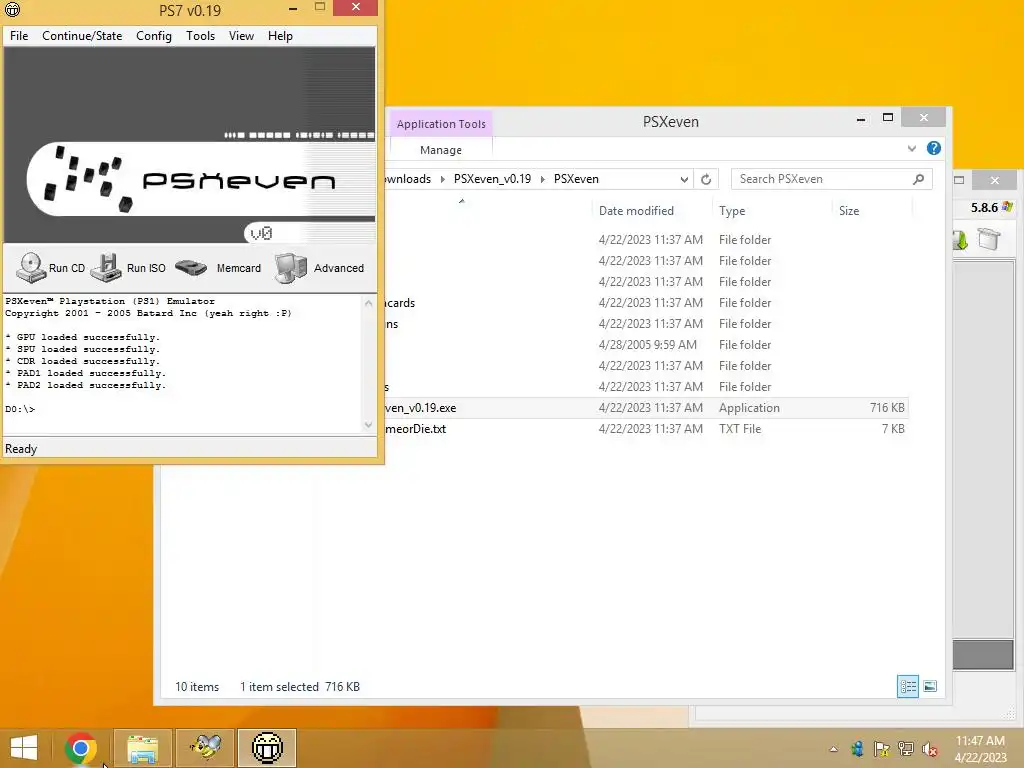Screen dimensions: 1024x768
Task: Expand the address bar history dropdown
Action: coord(684,179)
